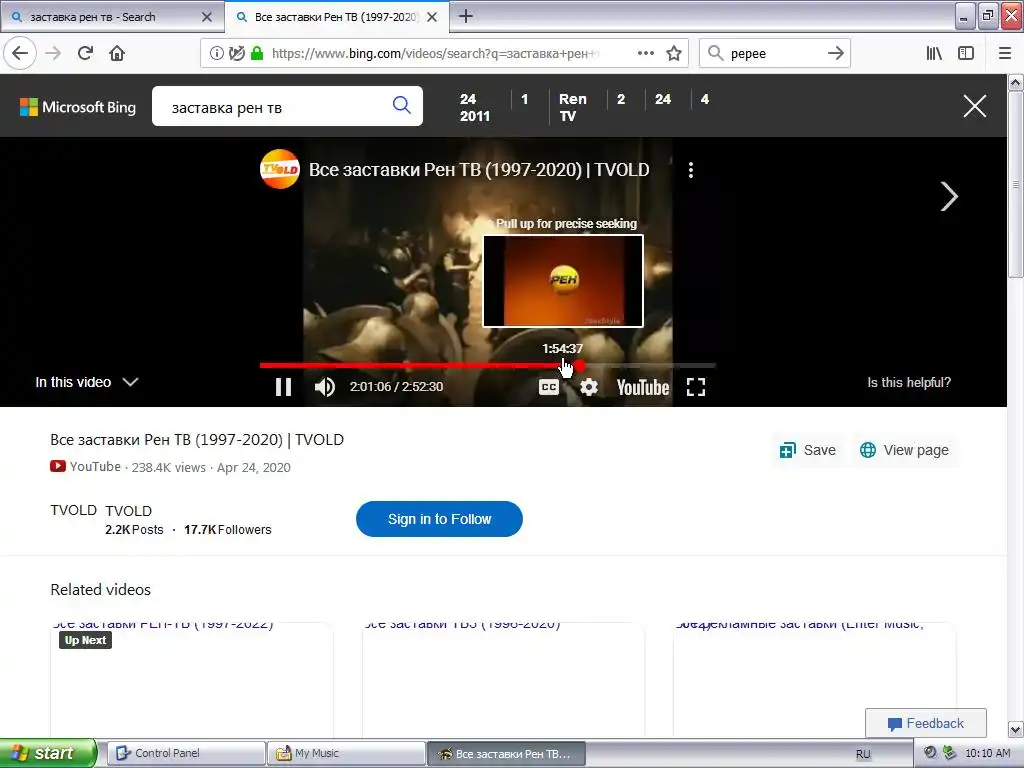Switch to Control Panel taskbar window
The image size is (1024, 768).
pos(186,753)
